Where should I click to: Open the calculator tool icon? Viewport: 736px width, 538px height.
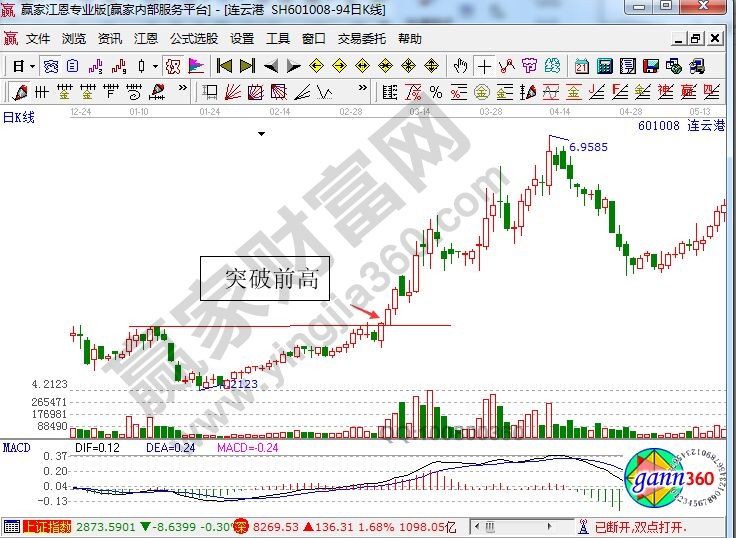[604, 66]
